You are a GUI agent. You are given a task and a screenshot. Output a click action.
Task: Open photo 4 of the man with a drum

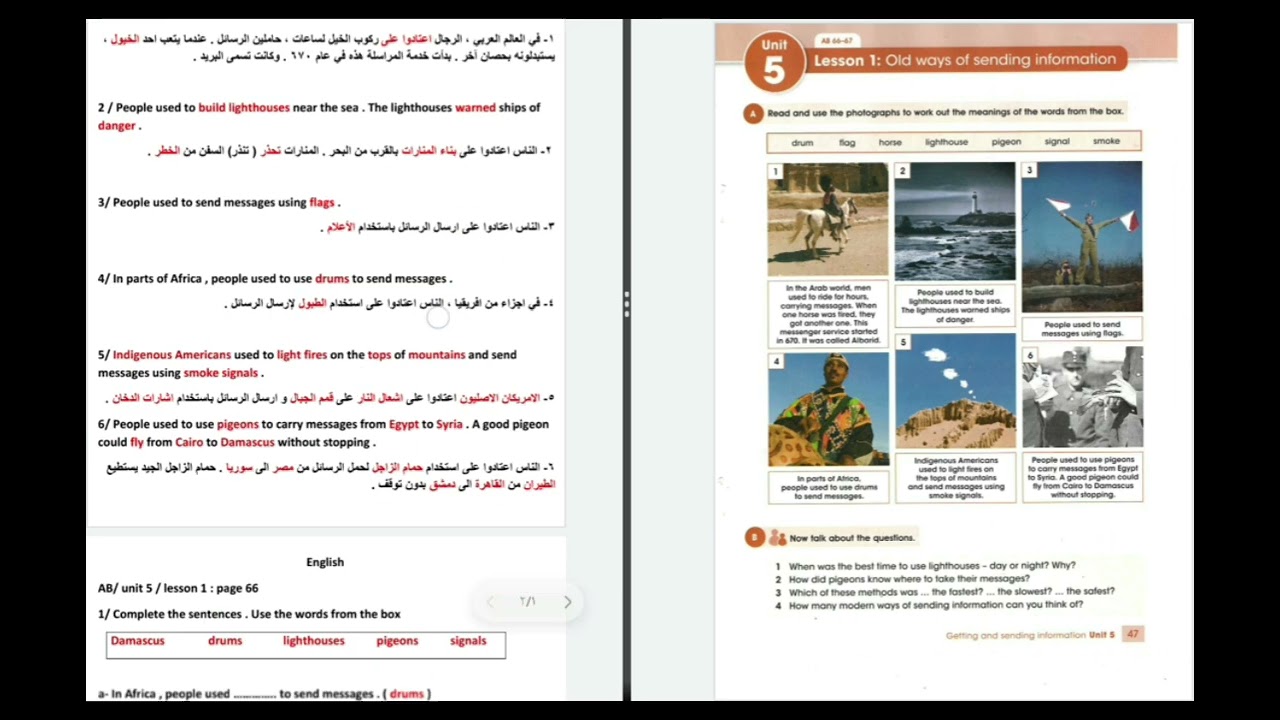[x=828, y=409]
